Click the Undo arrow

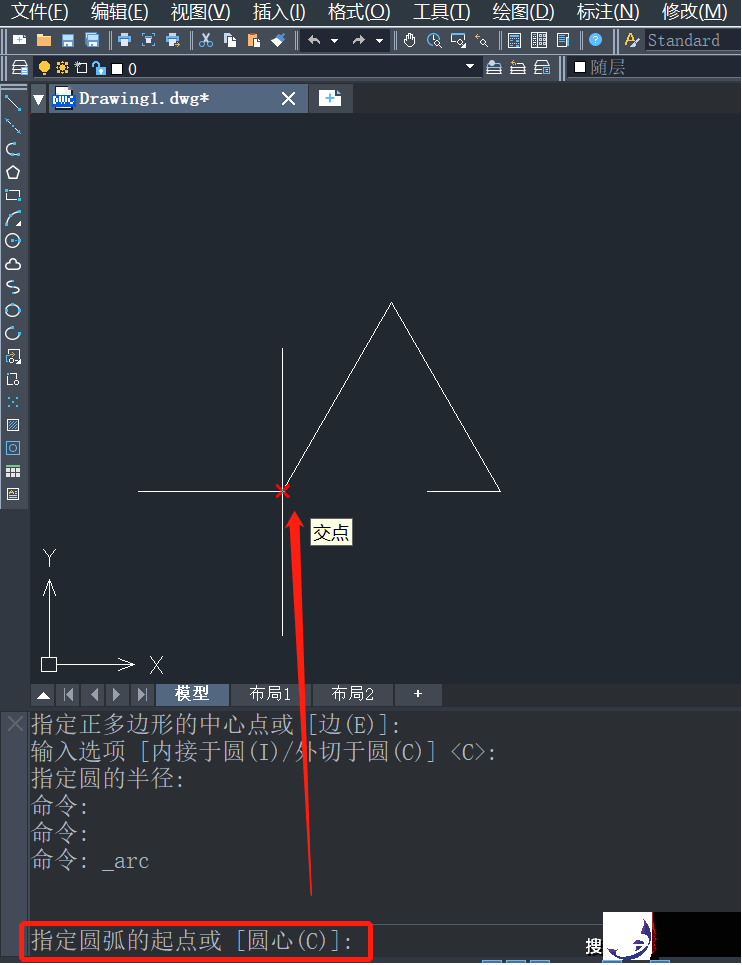(x=314, y=41)
